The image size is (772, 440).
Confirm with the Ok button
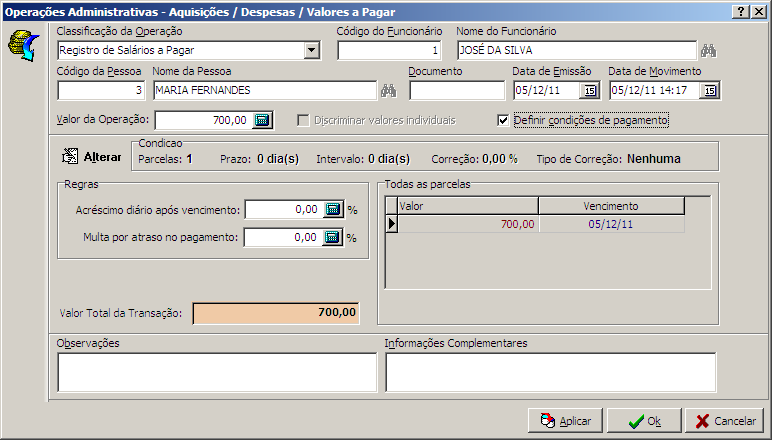coord(643,421)
